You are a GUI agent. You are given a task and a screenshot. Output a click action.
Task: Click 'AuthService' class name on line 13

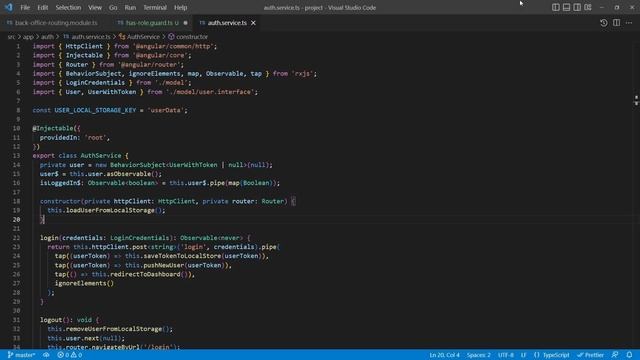coord(100,156)
